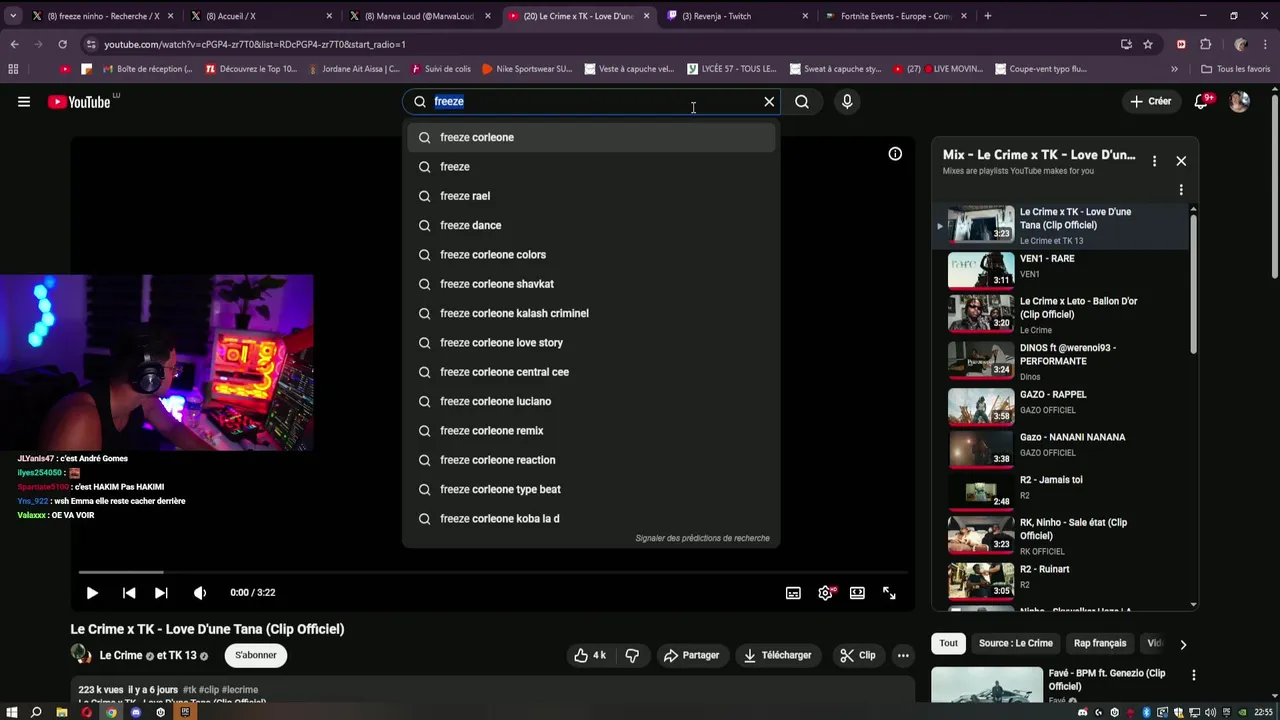Open the Créer menu
The height and width of the screenshot is (720, 1280).
point(1151,101)
